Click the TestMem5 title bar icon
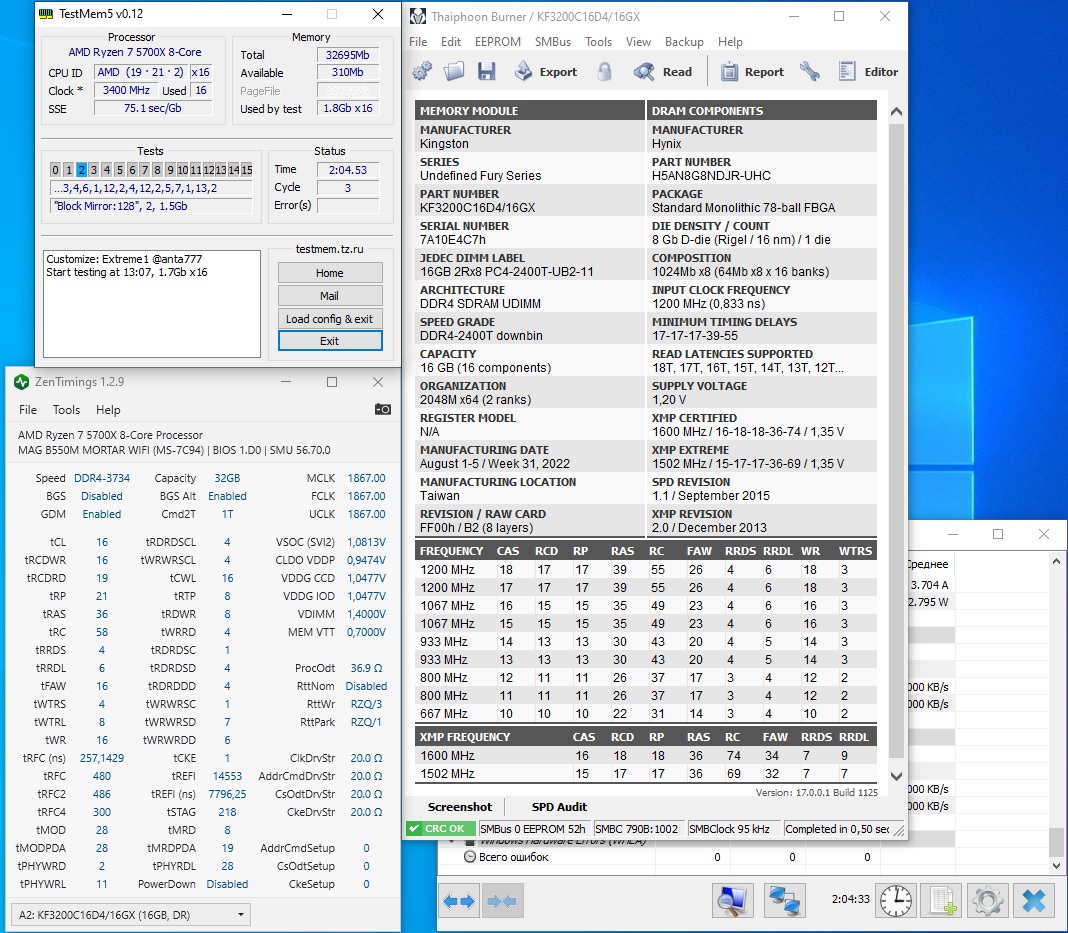1068x933 pixels. click(46, 14)
